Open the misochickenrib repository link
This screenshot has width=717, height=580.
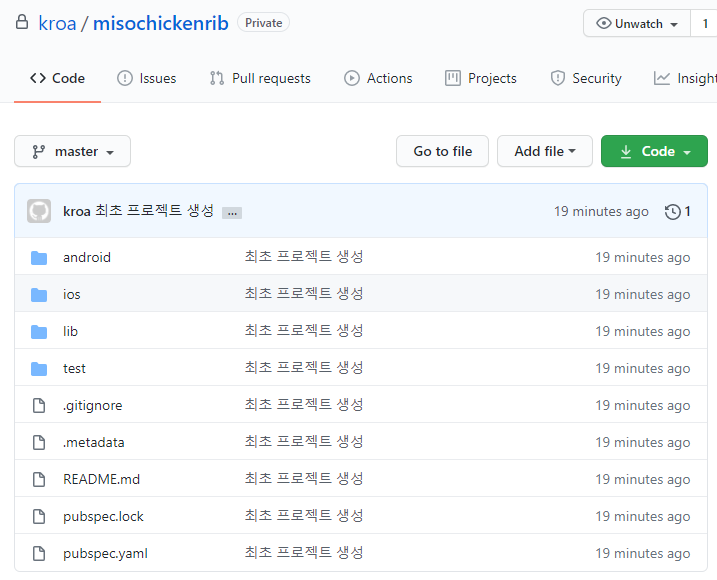[x=161, y=23]
